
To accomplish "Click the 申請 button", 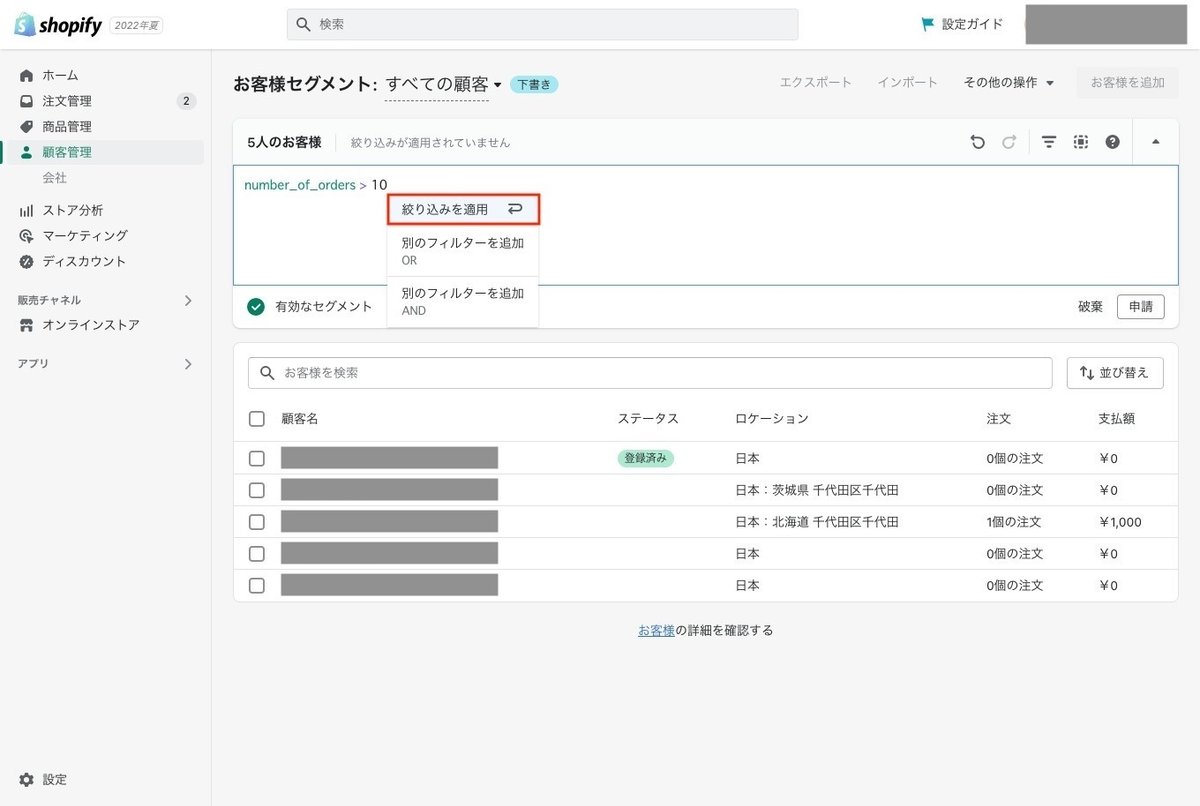I will pos(1141,307).
